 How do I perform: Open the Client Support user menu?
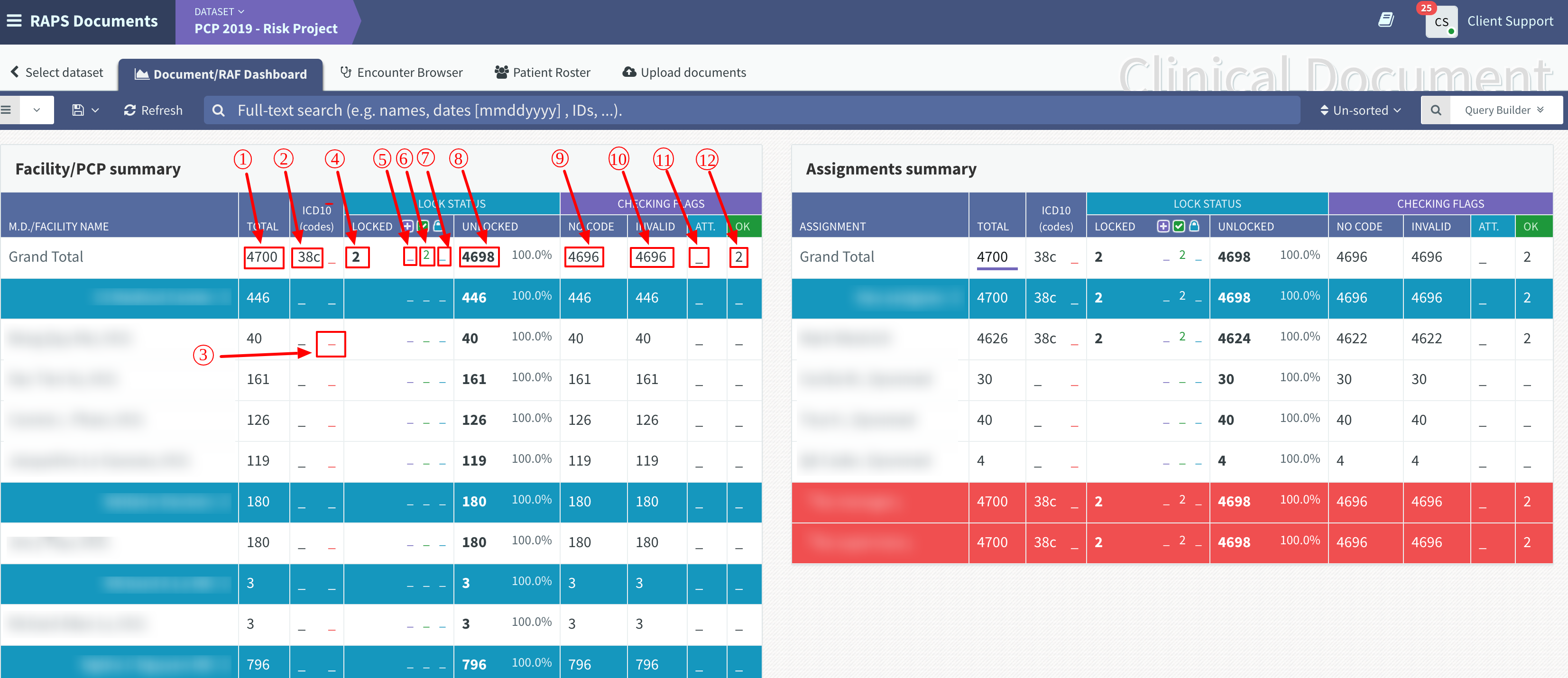tap(1510, 21)
